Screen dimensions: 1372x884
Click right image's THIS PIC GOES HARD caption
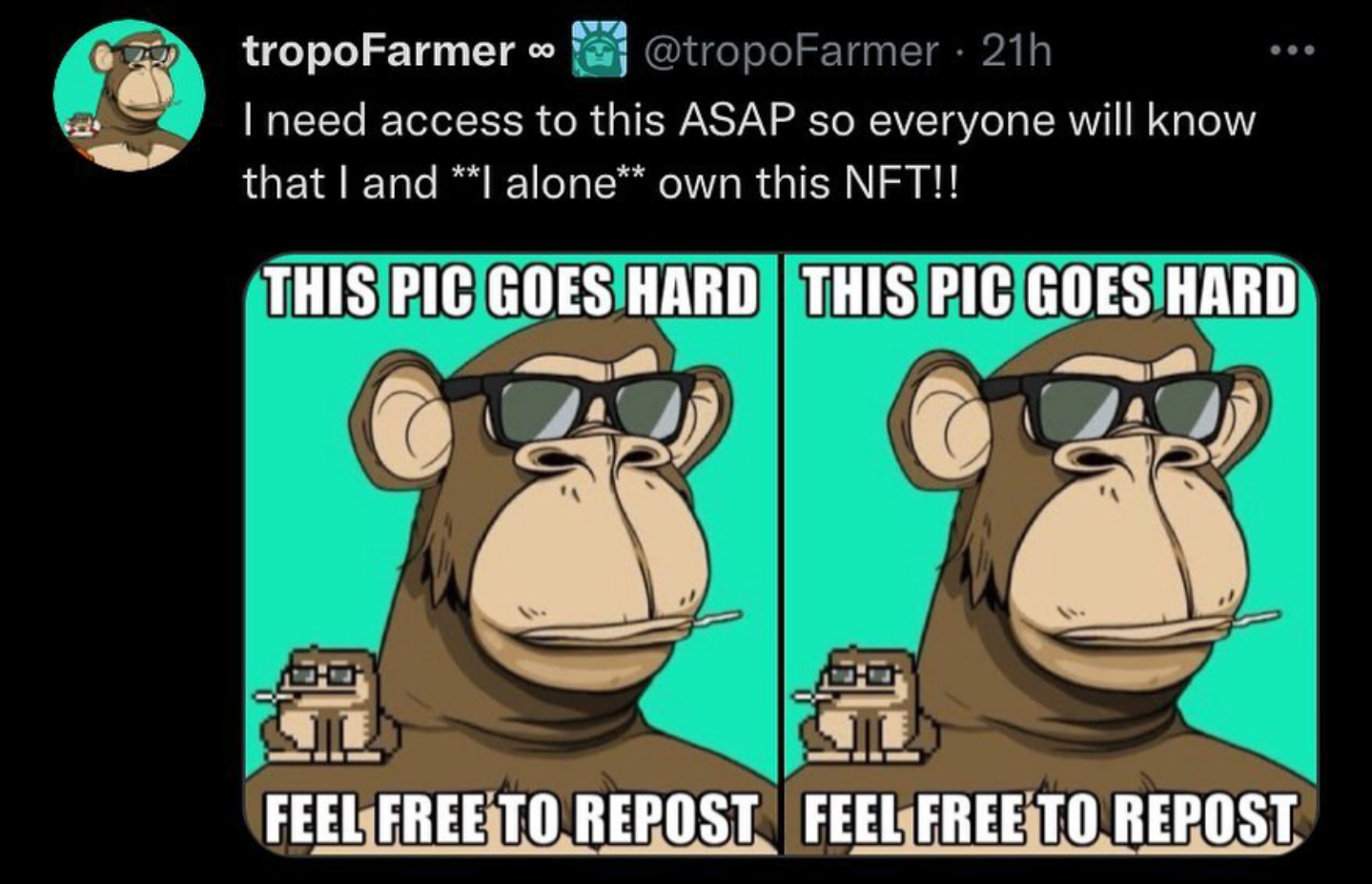click(x=1050, y=292)
